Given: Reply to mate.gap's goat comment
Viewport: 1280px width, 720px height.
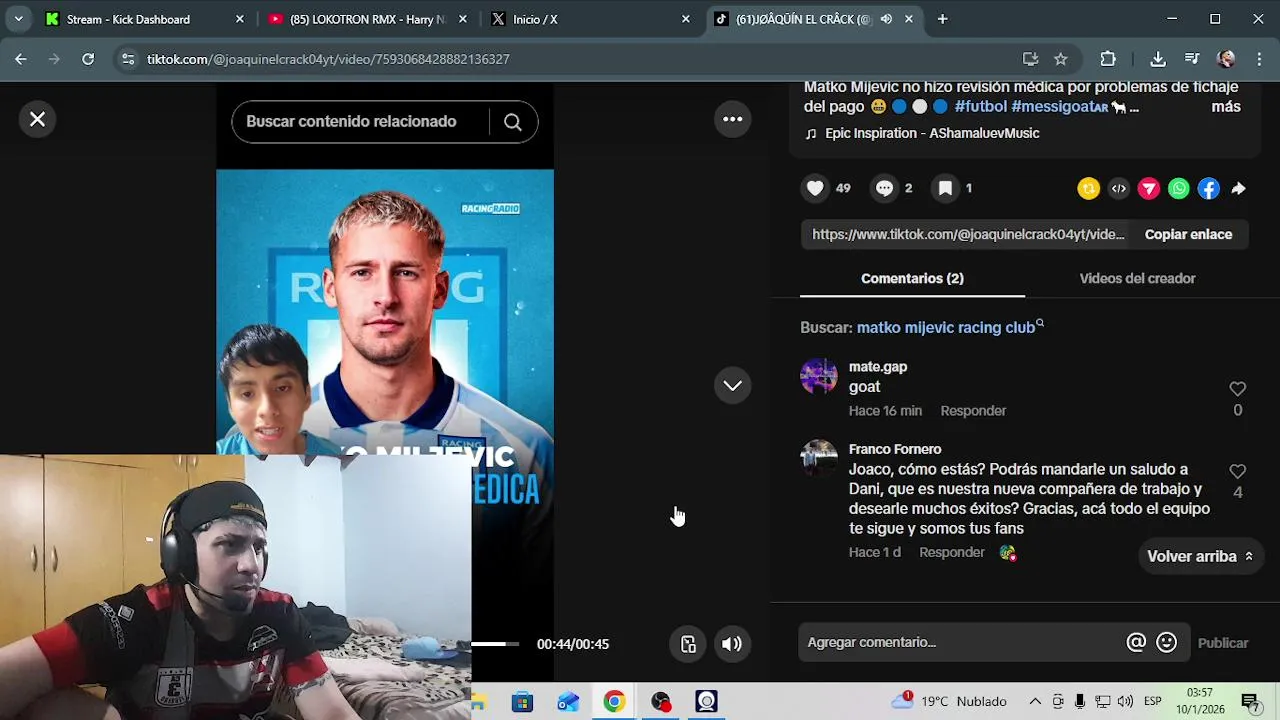Looking at the screenshot, I should pos(973,411).
